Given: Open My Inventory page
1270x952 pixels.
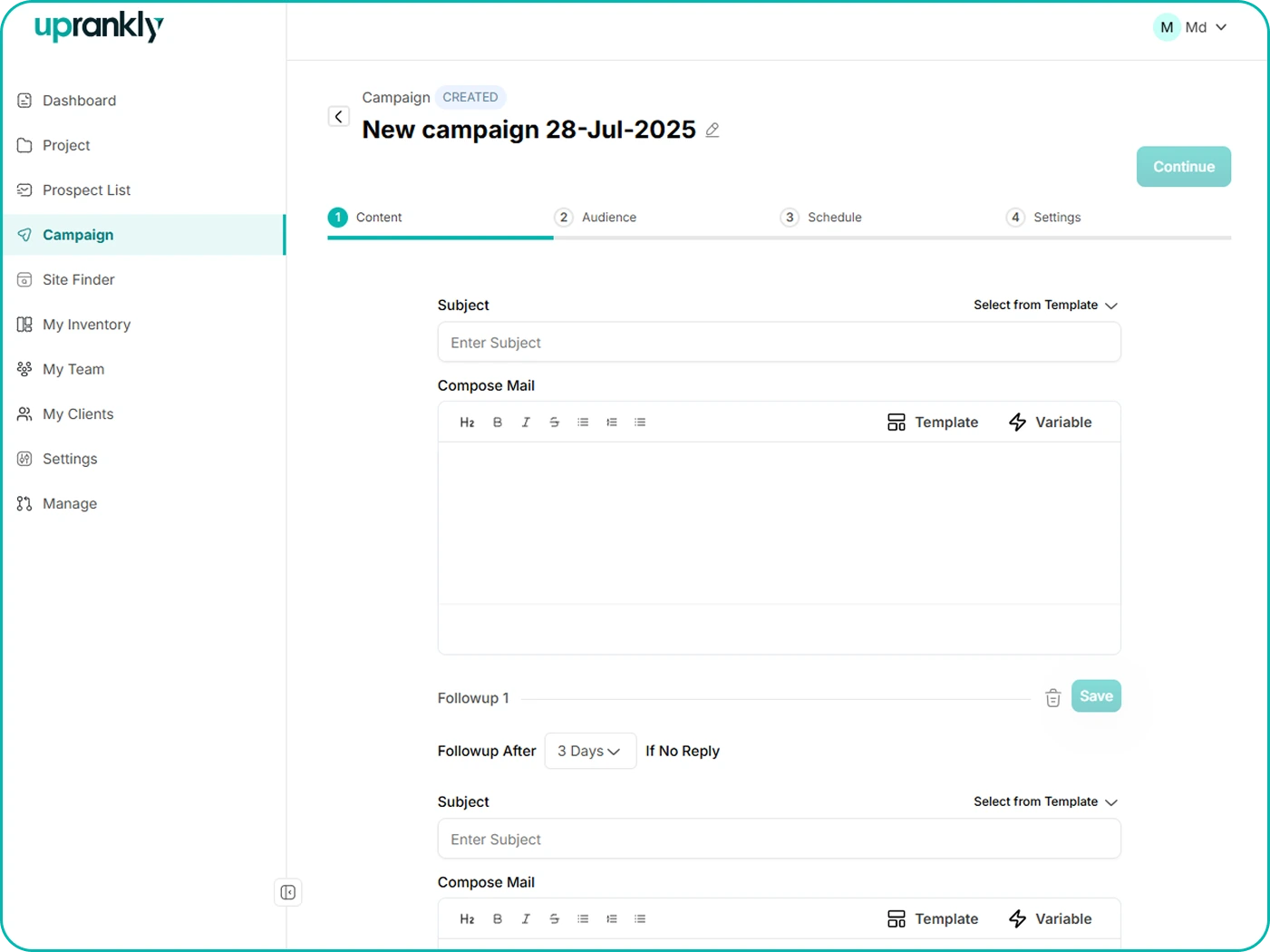Looking at the screenshot, I should tap(143, 325).
